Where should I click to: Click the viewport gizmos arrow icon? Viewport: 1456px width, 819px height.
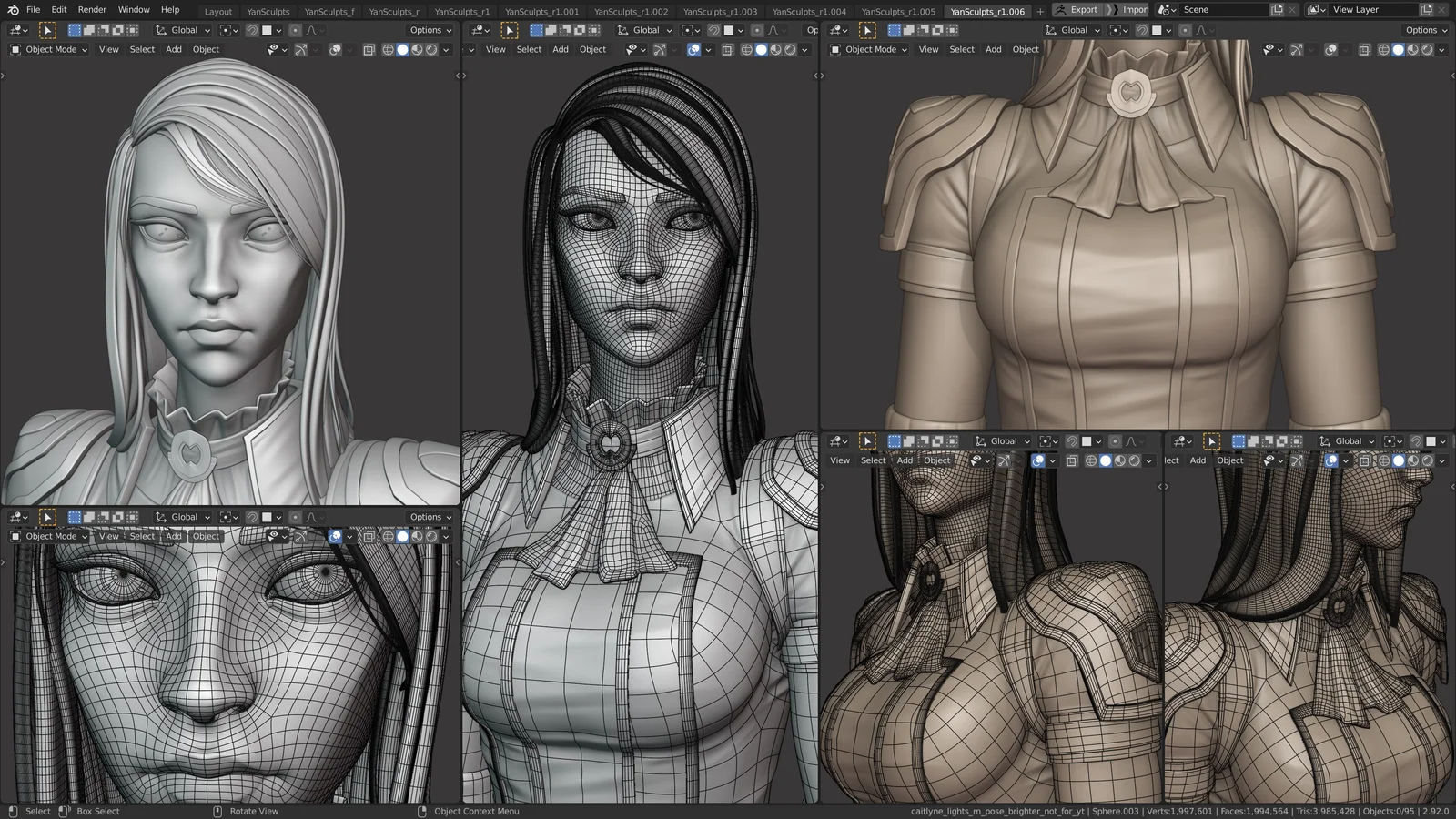(x=301, y=49)
